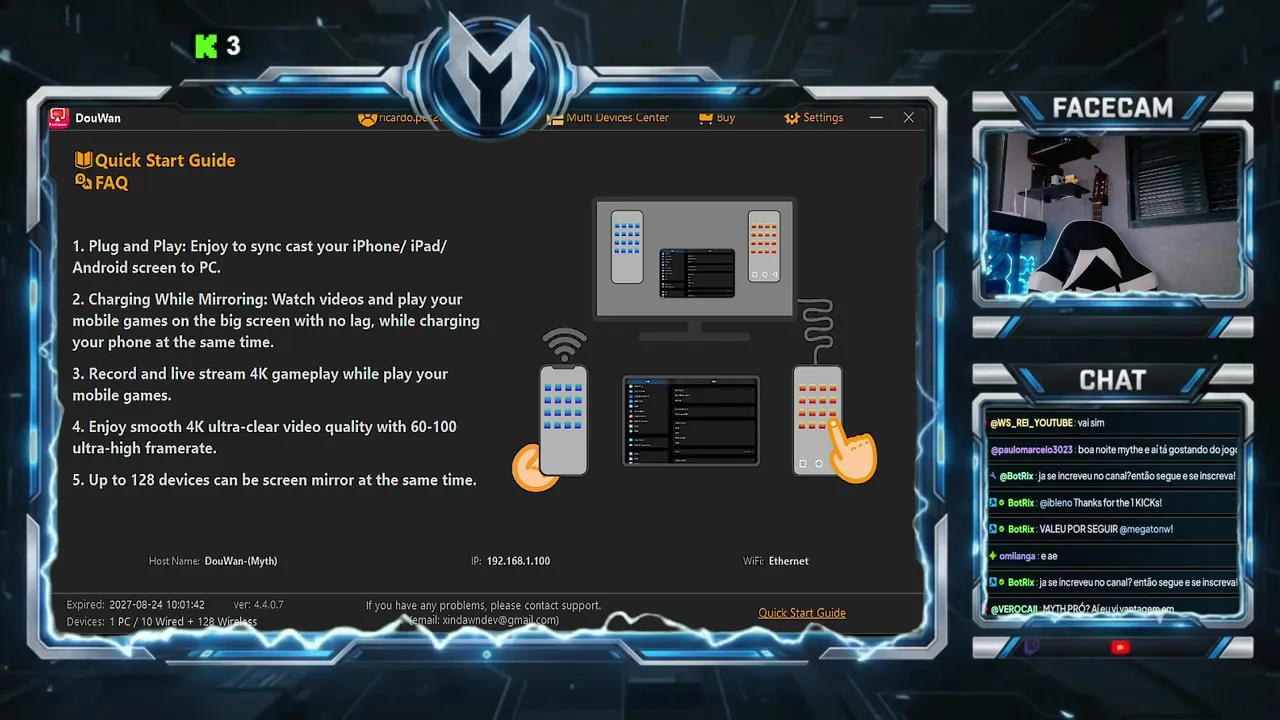Open the Quick Start Guide heading link
1280x720 pixels.
pyautogui.click(x=165, y=160)
